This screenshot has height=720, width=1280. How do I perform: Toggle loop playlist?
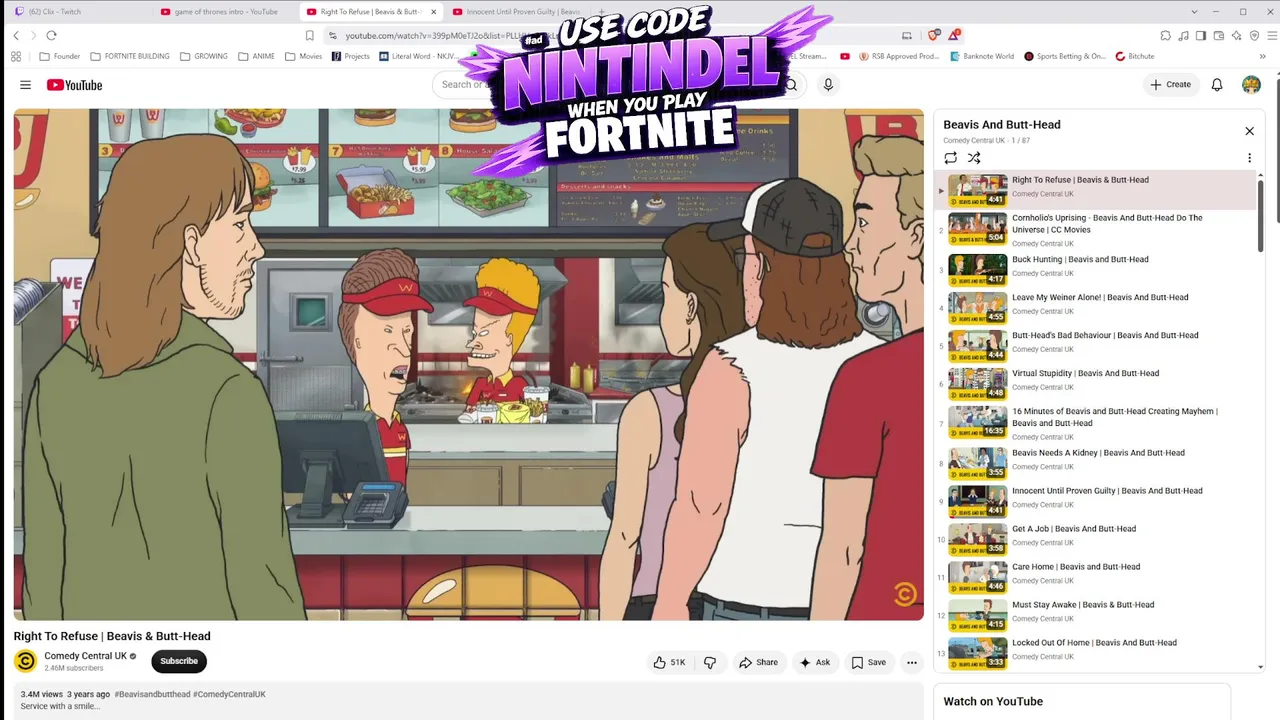click(950, 158)
